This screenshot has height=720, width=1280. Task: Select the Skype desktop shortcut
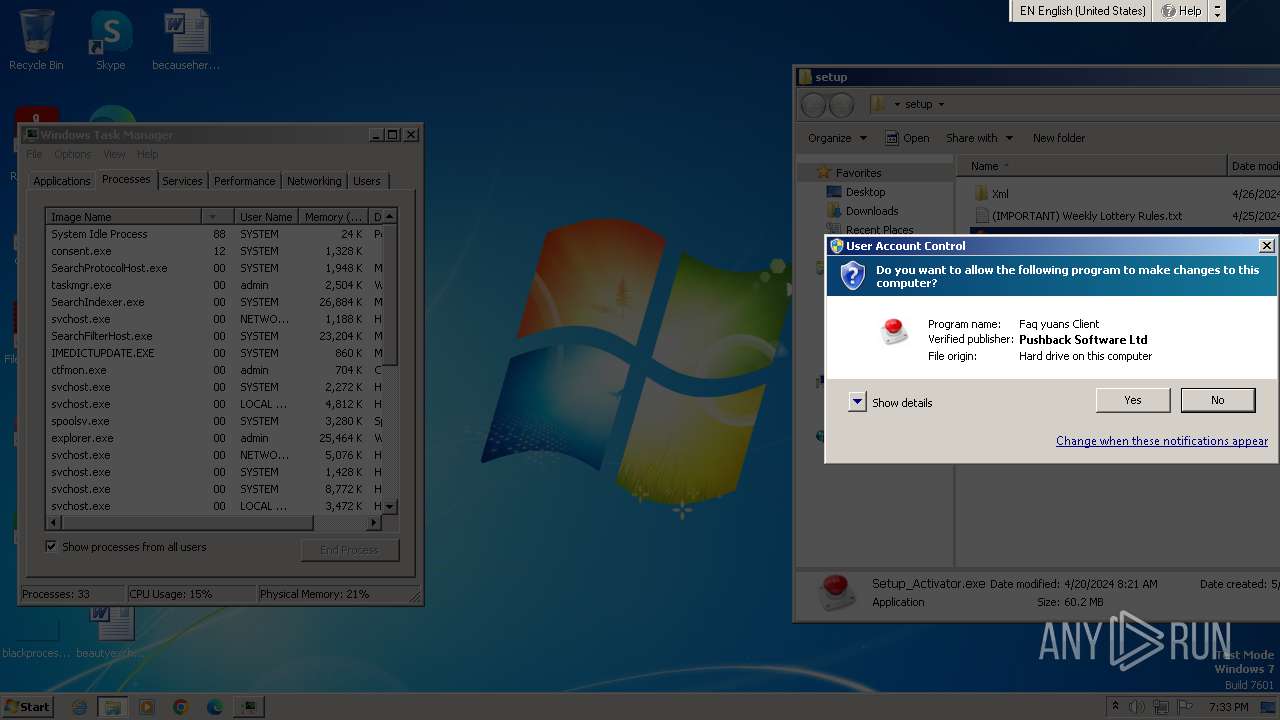click(x=110, y=41)
